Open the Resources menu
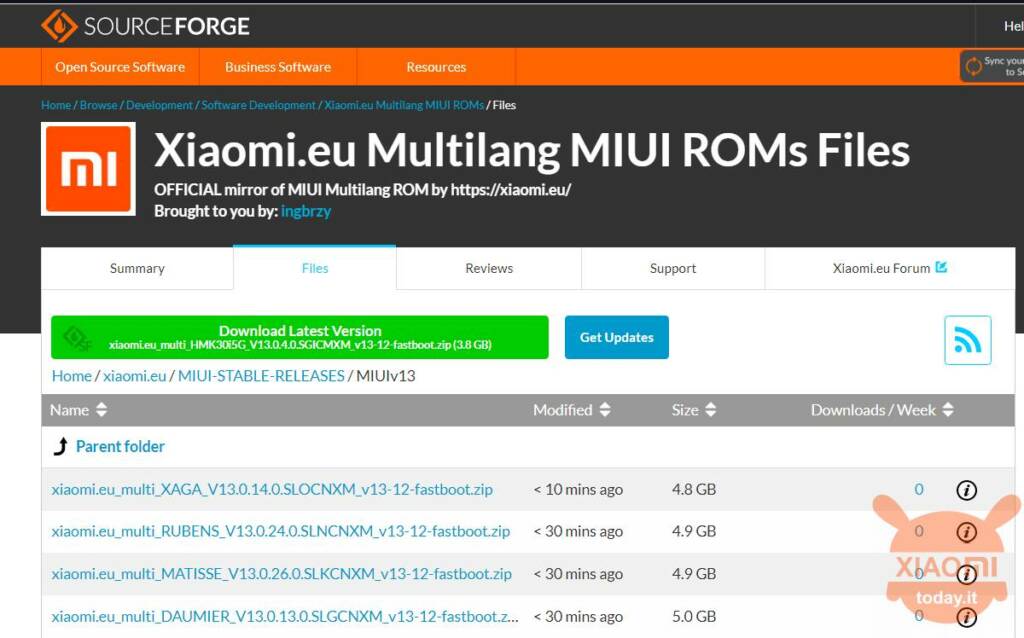The image size is (1024, 638). coord(436,67)
